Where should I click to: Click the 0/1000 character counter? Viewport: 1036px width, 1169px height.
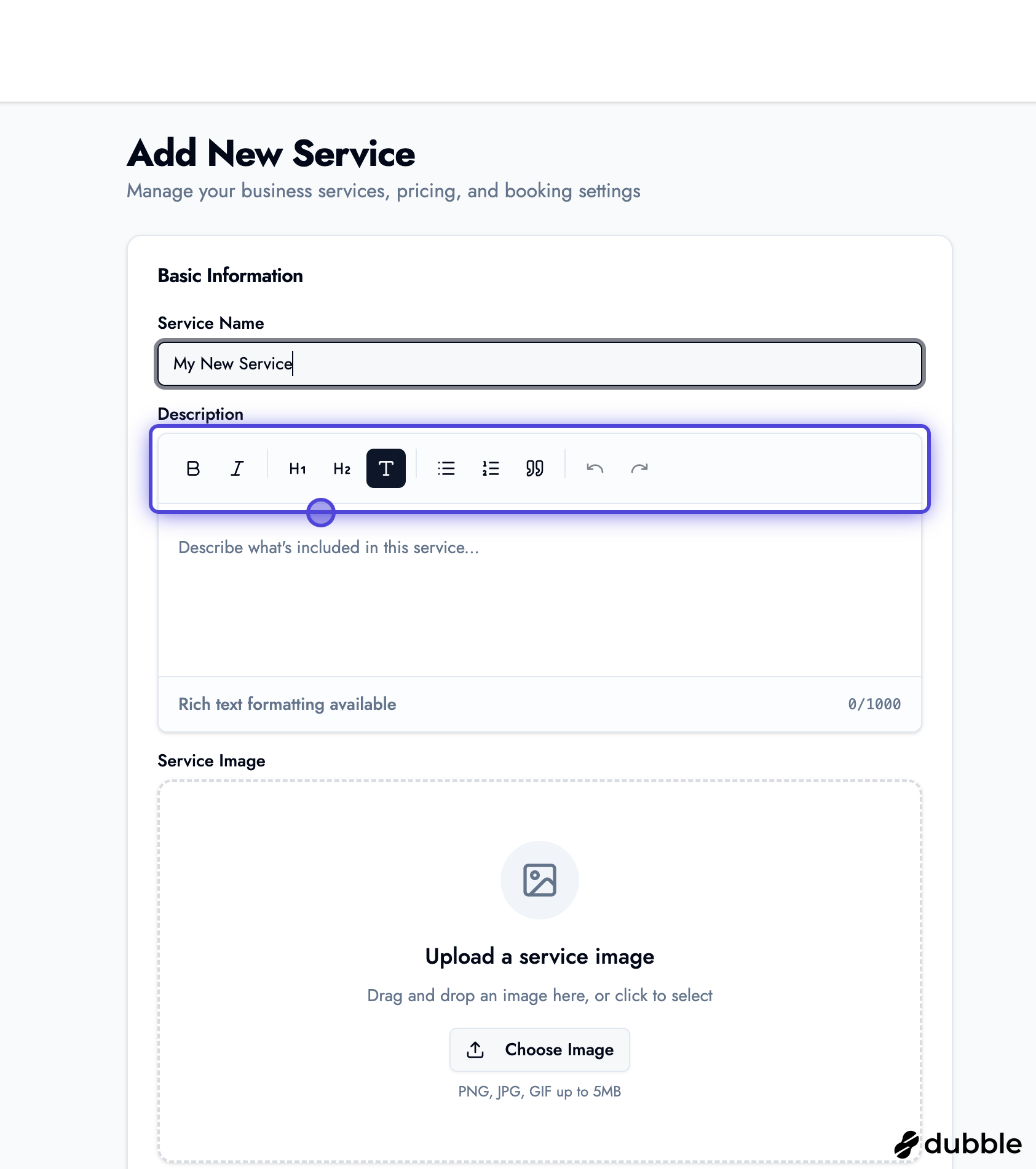(x=873, y=704)
